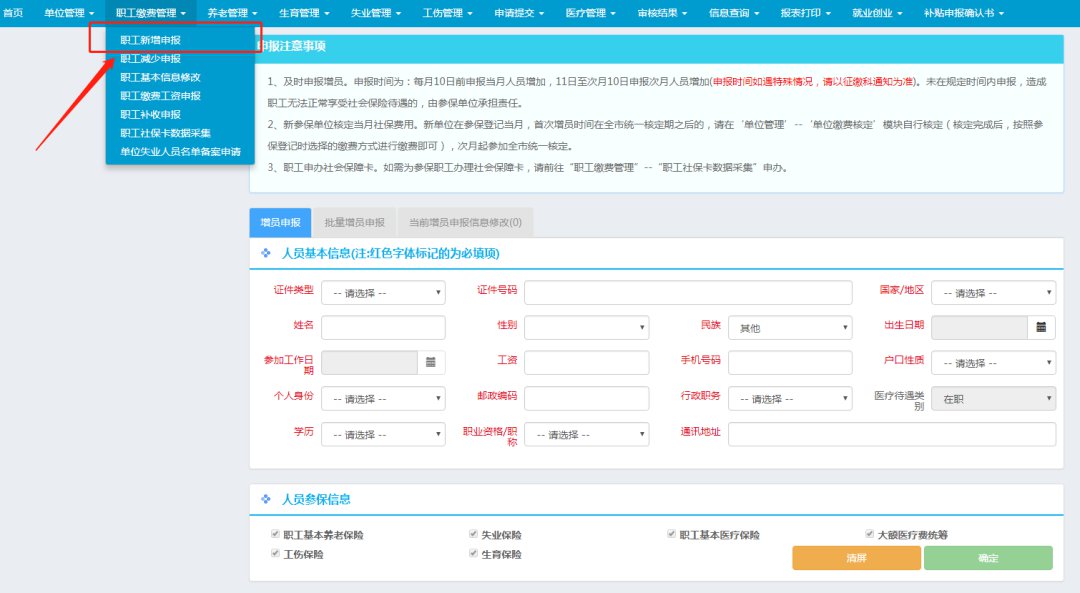Click into the 证件号码 input field
Screen dimensions: 1080x593
pos(688,292)
